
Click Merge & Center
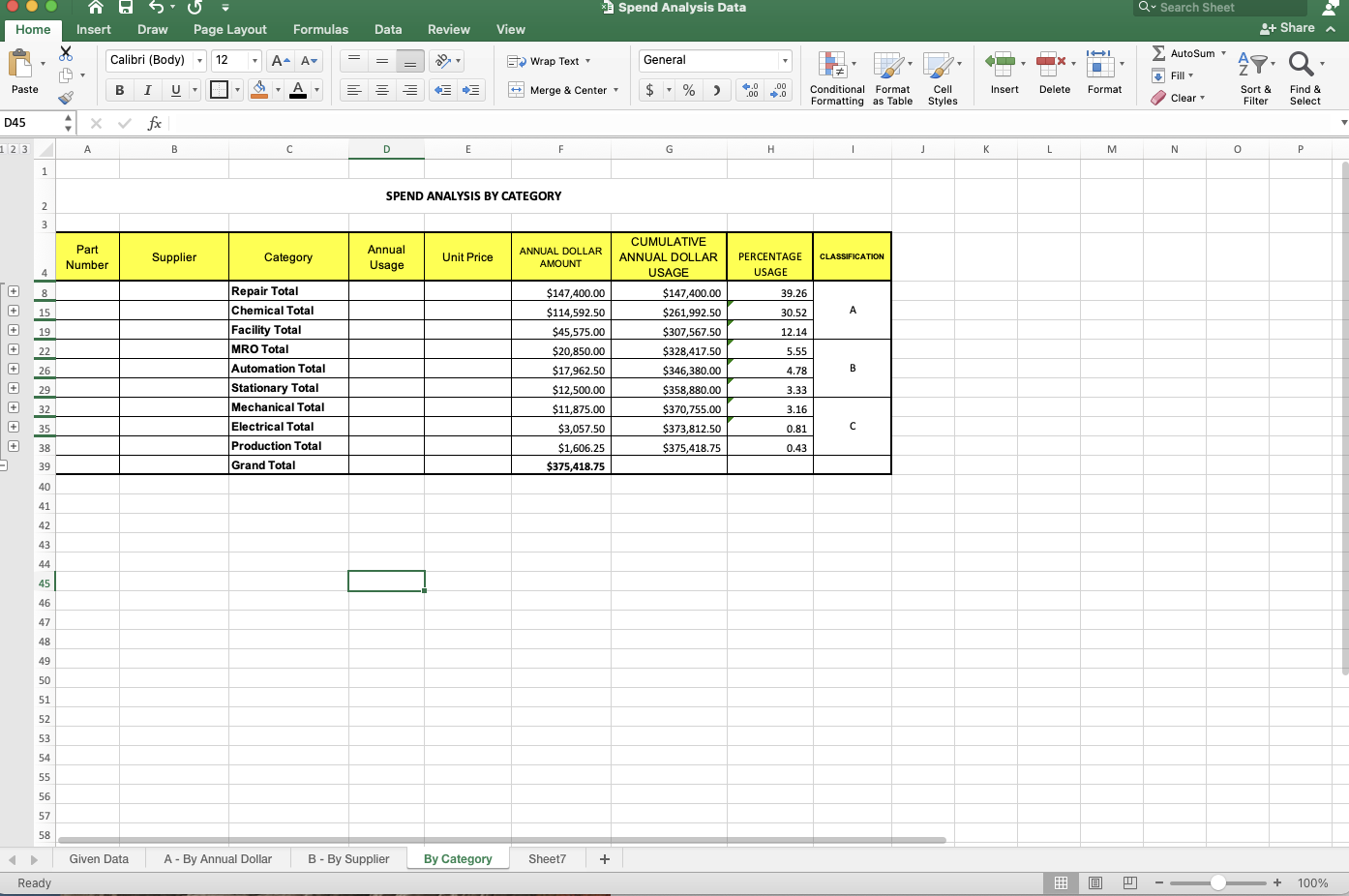(559, 89)
